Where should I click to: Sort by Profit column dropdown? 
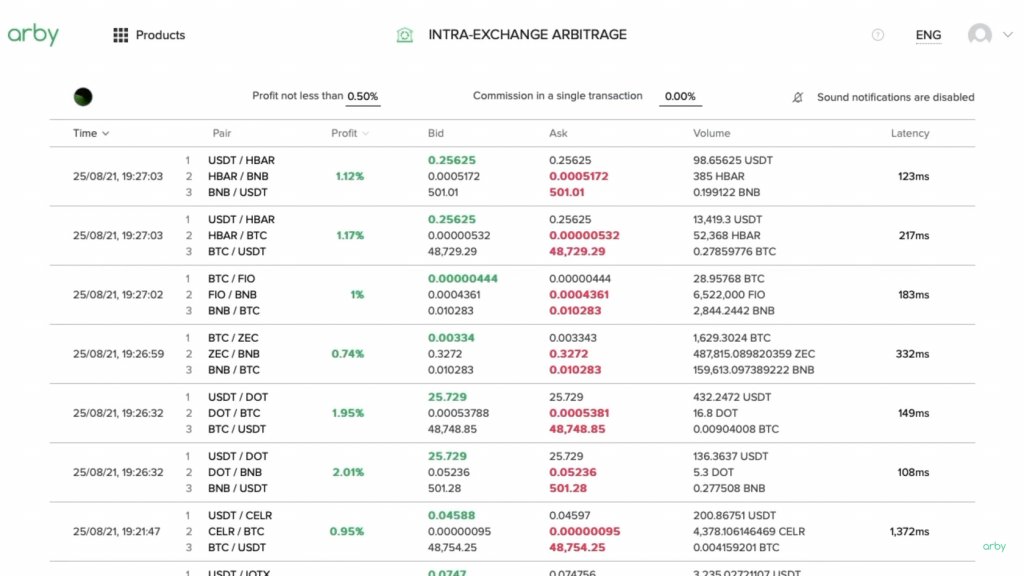coord(350,133)
